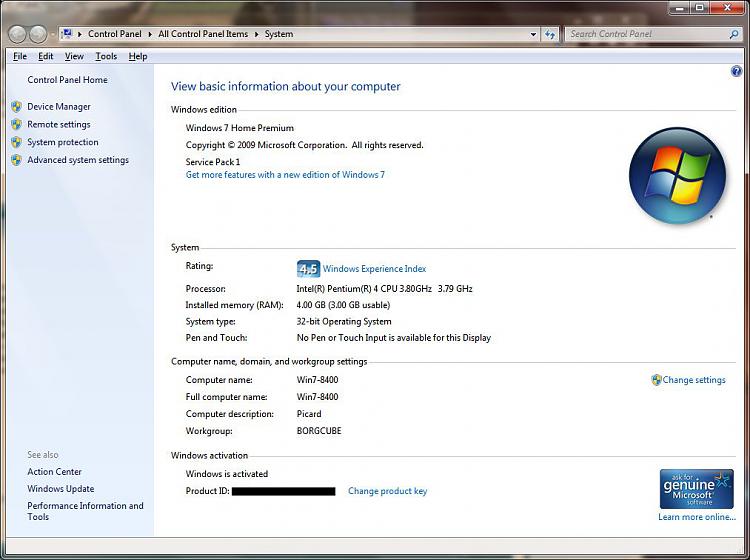
Task: Click shield icon next to Device Manager
Action: click(17, 107)
